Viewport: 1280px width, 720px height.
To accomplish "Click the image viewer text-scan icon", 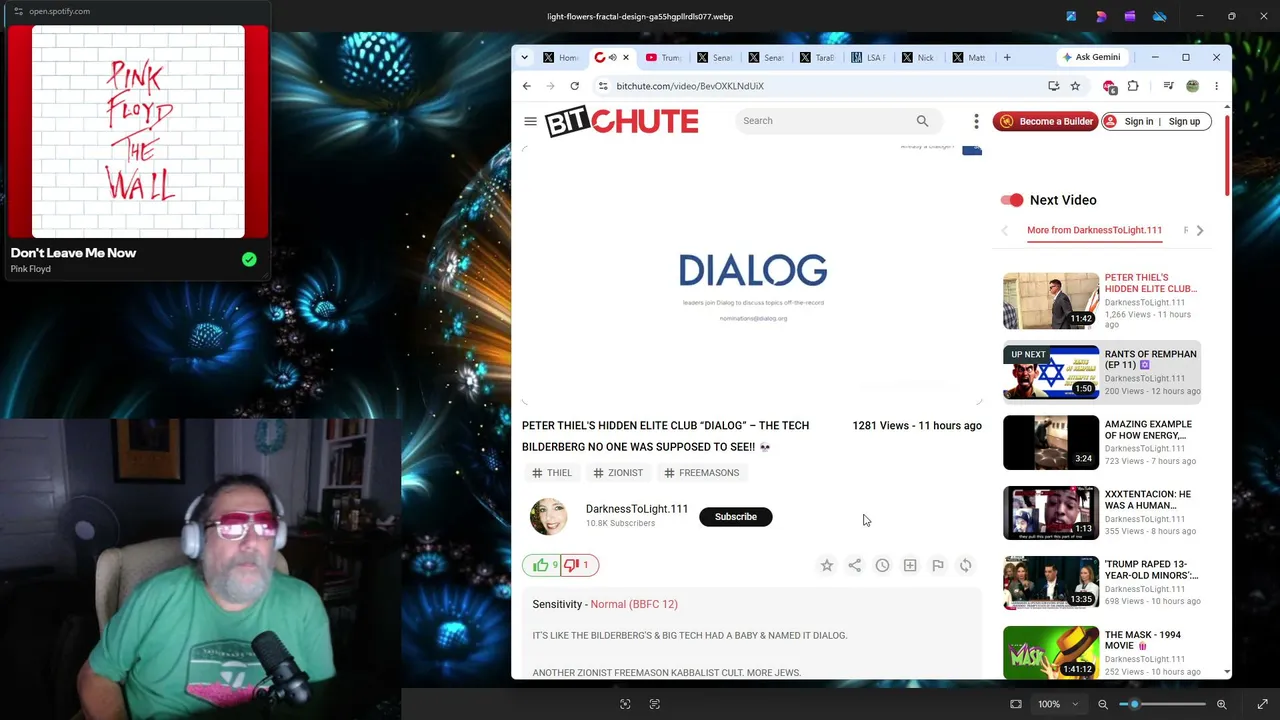I will [x=655, y=704].
